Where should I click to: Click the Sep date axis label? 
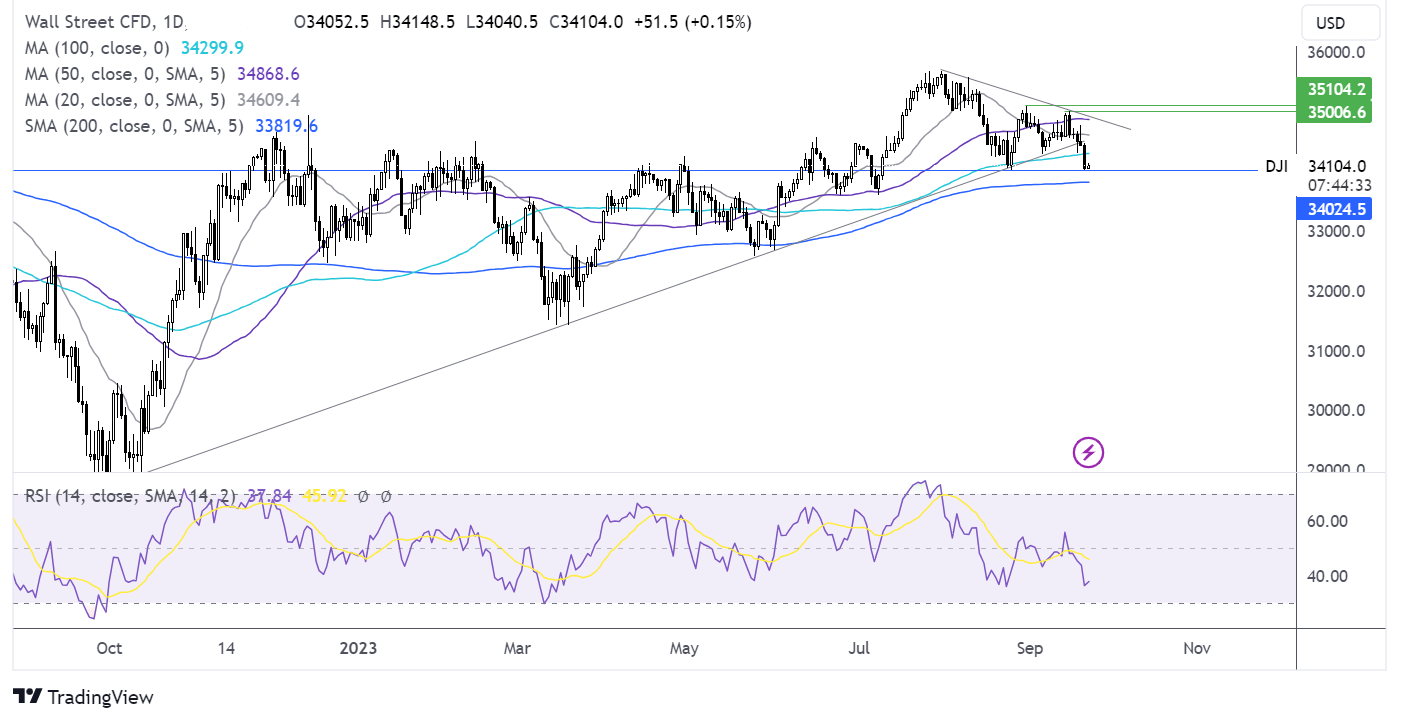(1030, 648)
